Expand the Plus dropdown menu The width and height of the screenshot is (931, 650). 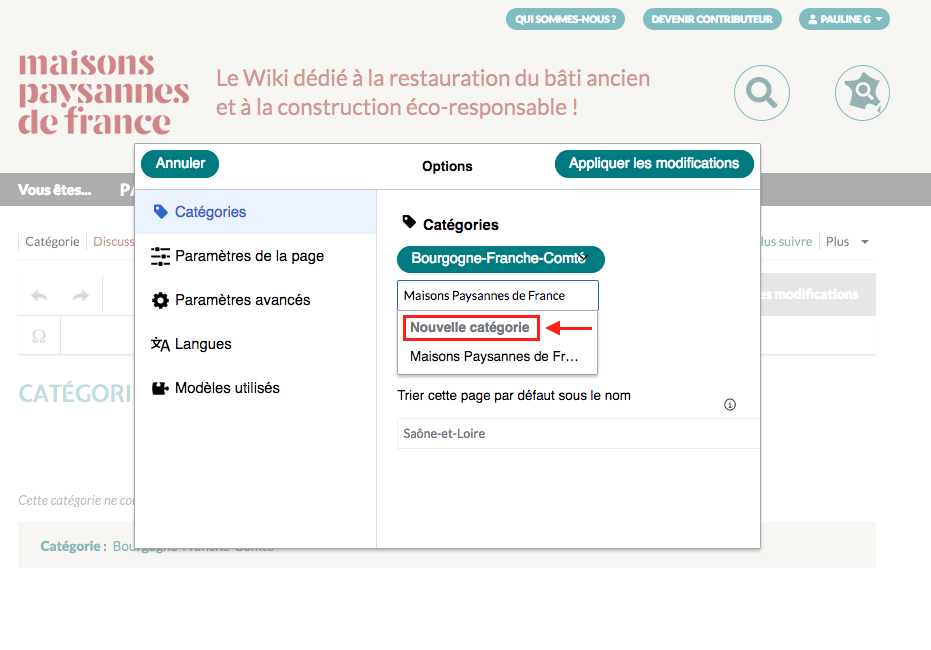click(846, 242)
